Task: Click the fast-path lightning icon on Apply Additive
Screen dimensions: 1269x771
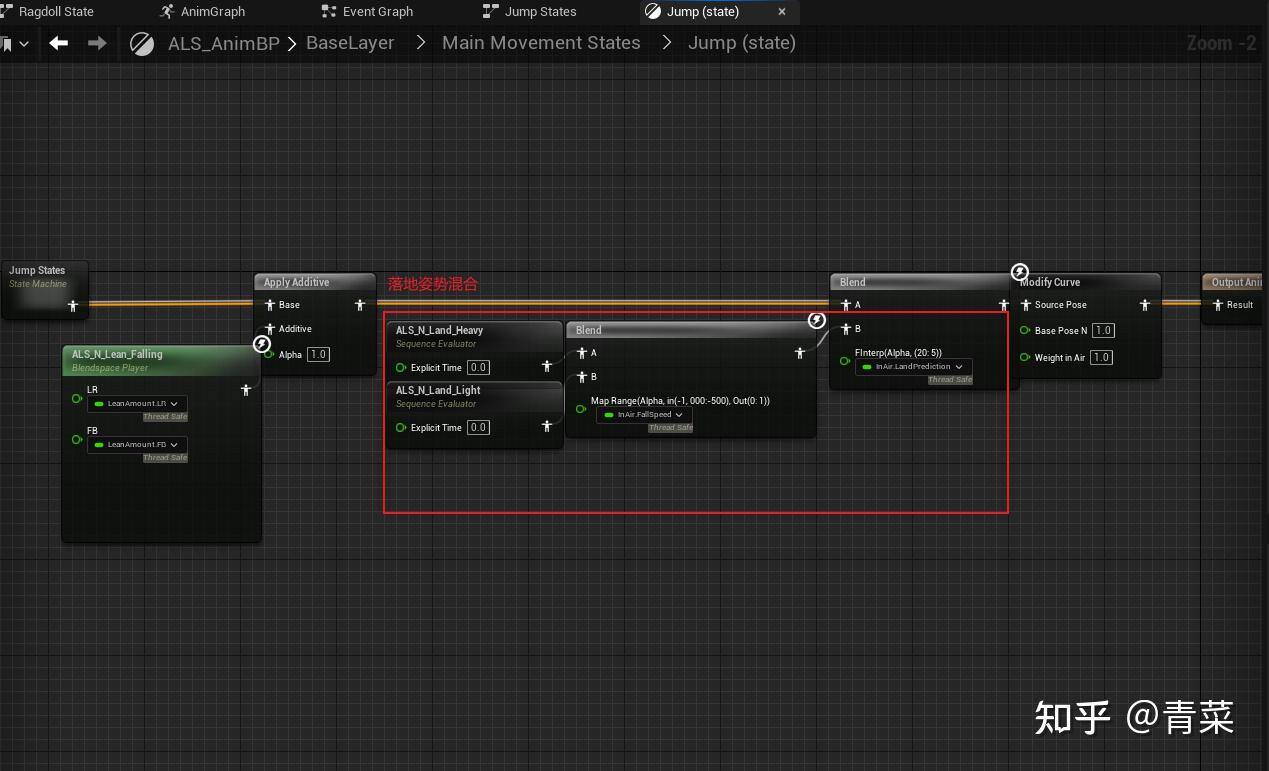Action: point(262,344)
